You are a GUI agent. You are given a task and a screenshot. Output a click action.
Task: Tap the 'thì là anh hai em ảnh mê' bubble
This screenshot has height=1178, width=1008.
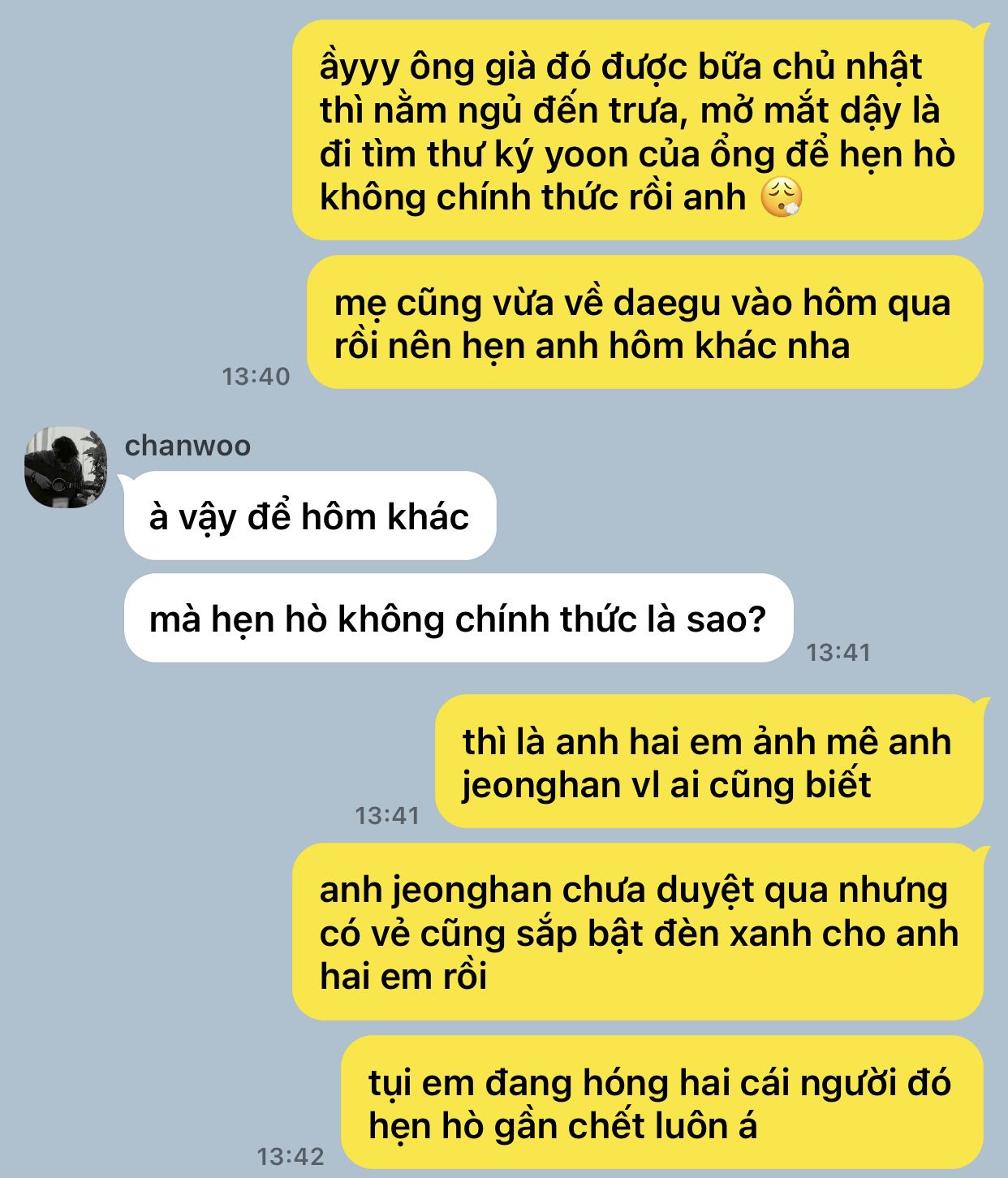click(709, 762)
